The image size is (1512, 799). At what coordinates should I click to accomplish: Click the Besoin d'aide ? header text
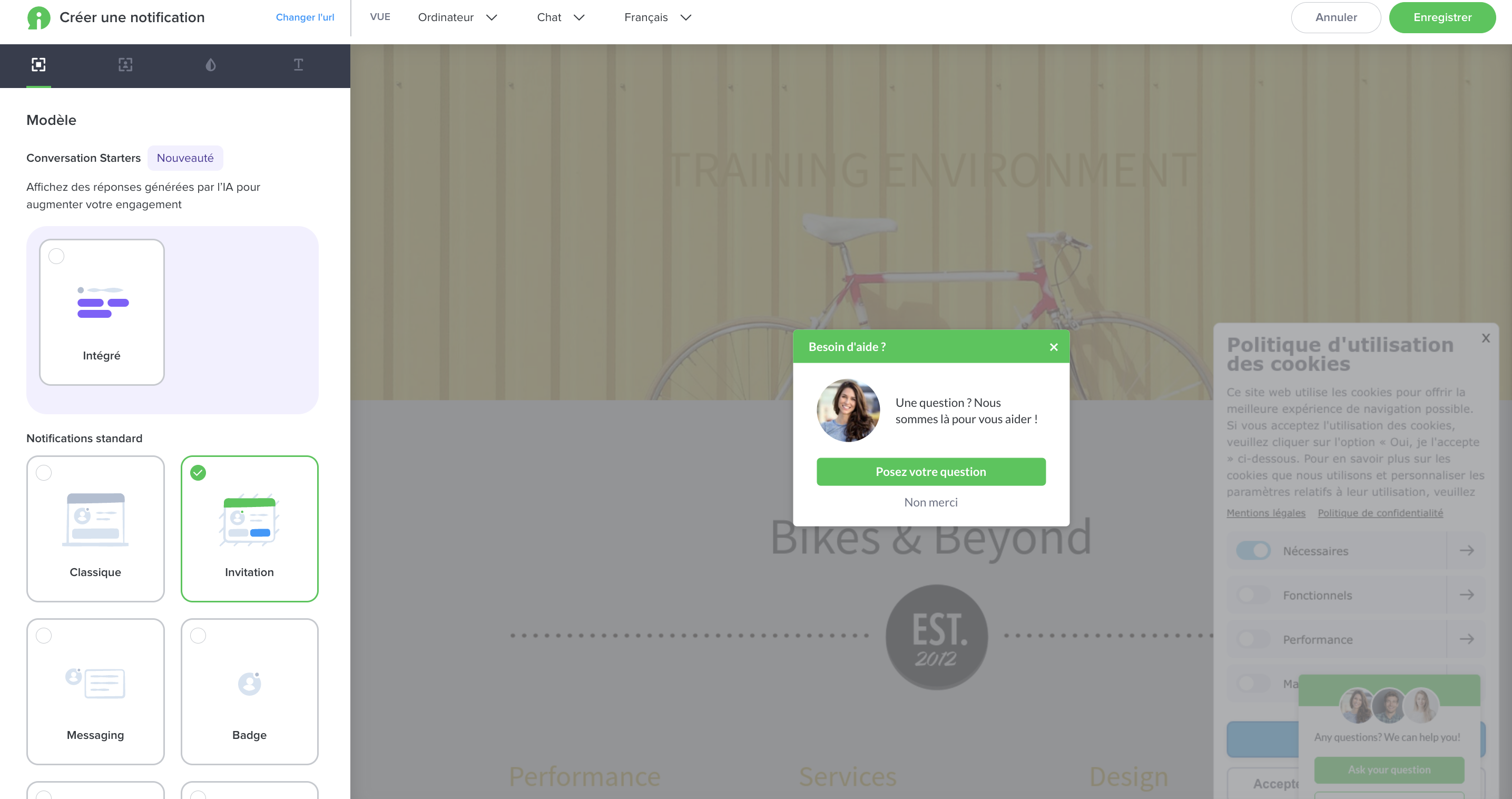point(847,347)
